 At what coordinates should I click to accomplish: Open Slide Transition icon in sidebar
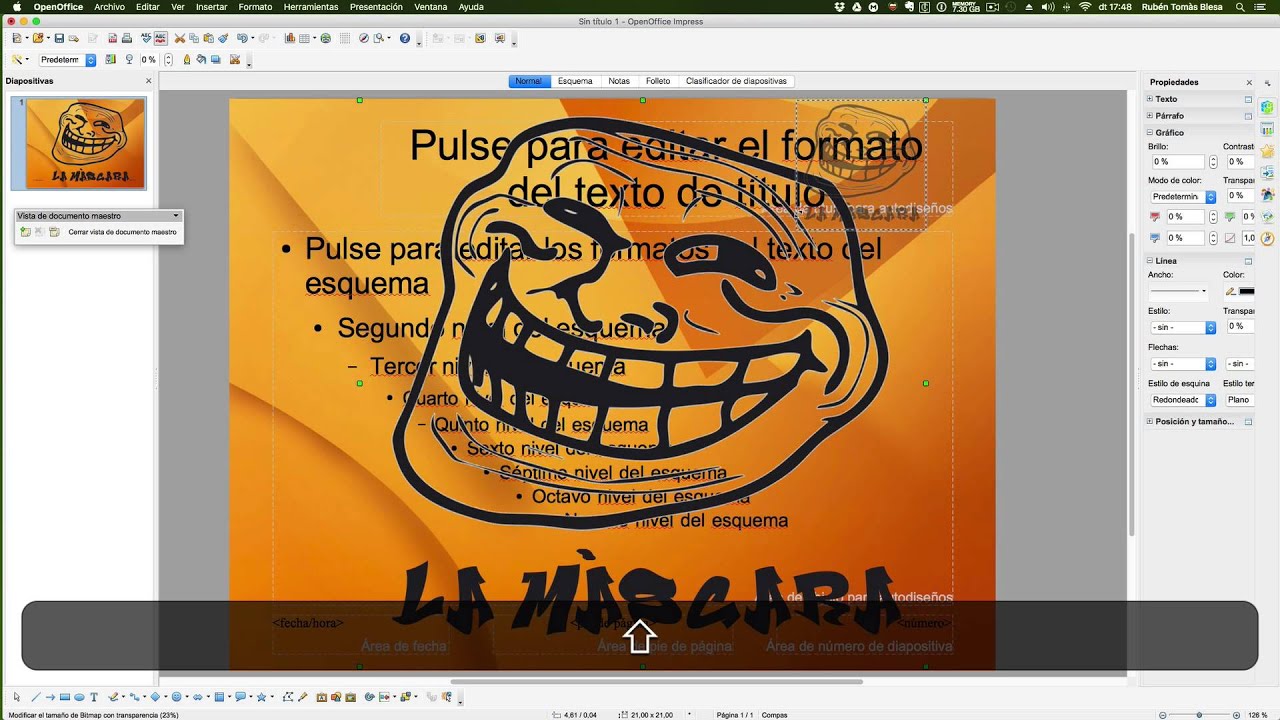[x=1267, y=173]
